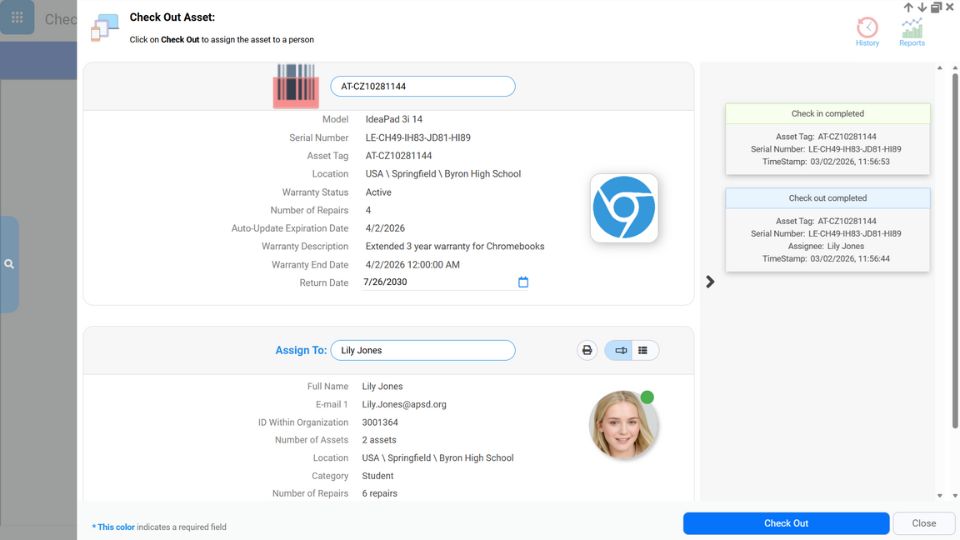
Task: Click the red barcode scan icon
Action: click(296, 86)
